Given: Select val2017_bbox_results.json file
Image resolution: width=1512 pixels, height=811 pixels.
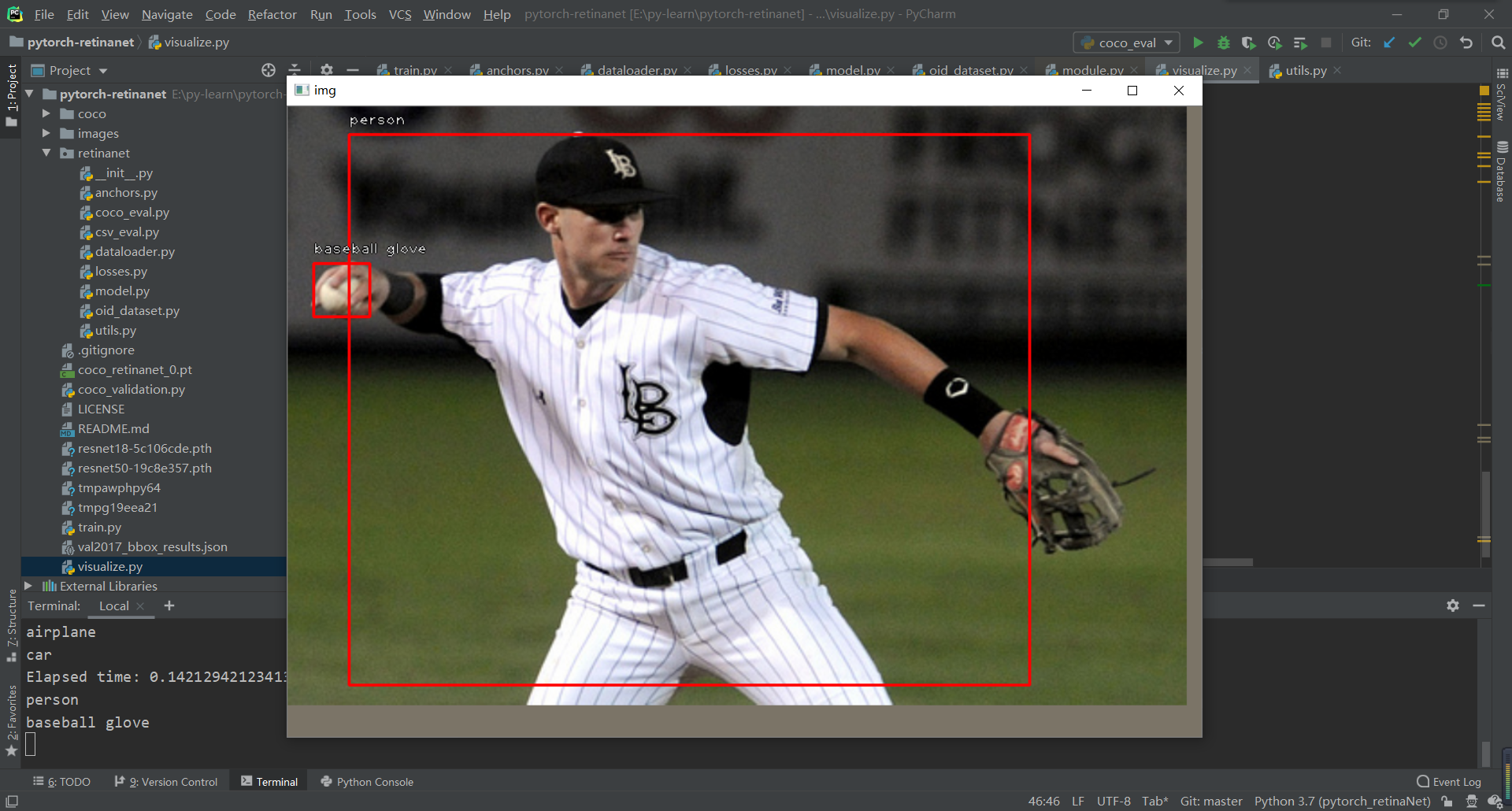Looking at the screenshot, I should click(x=152, y=547).
